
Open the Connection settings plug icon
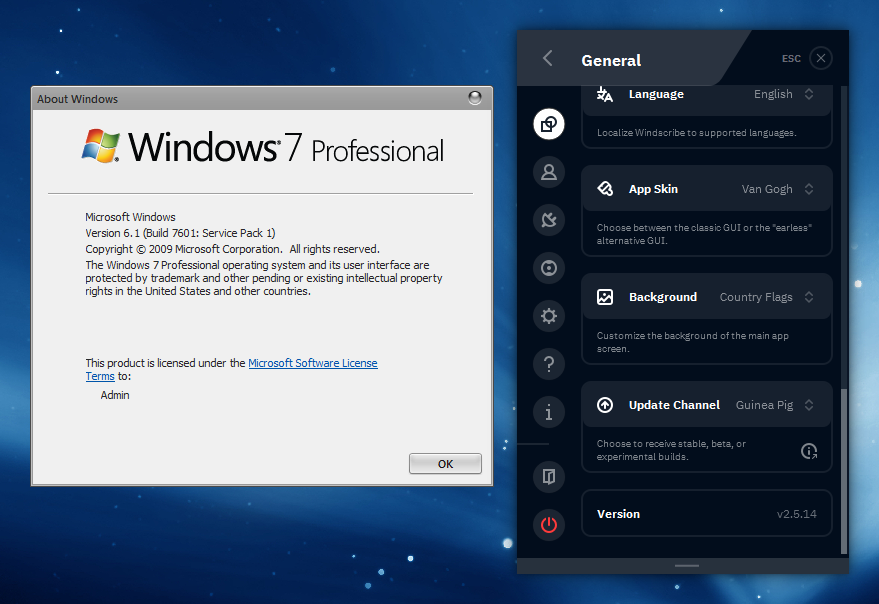(x=548, y=220)
